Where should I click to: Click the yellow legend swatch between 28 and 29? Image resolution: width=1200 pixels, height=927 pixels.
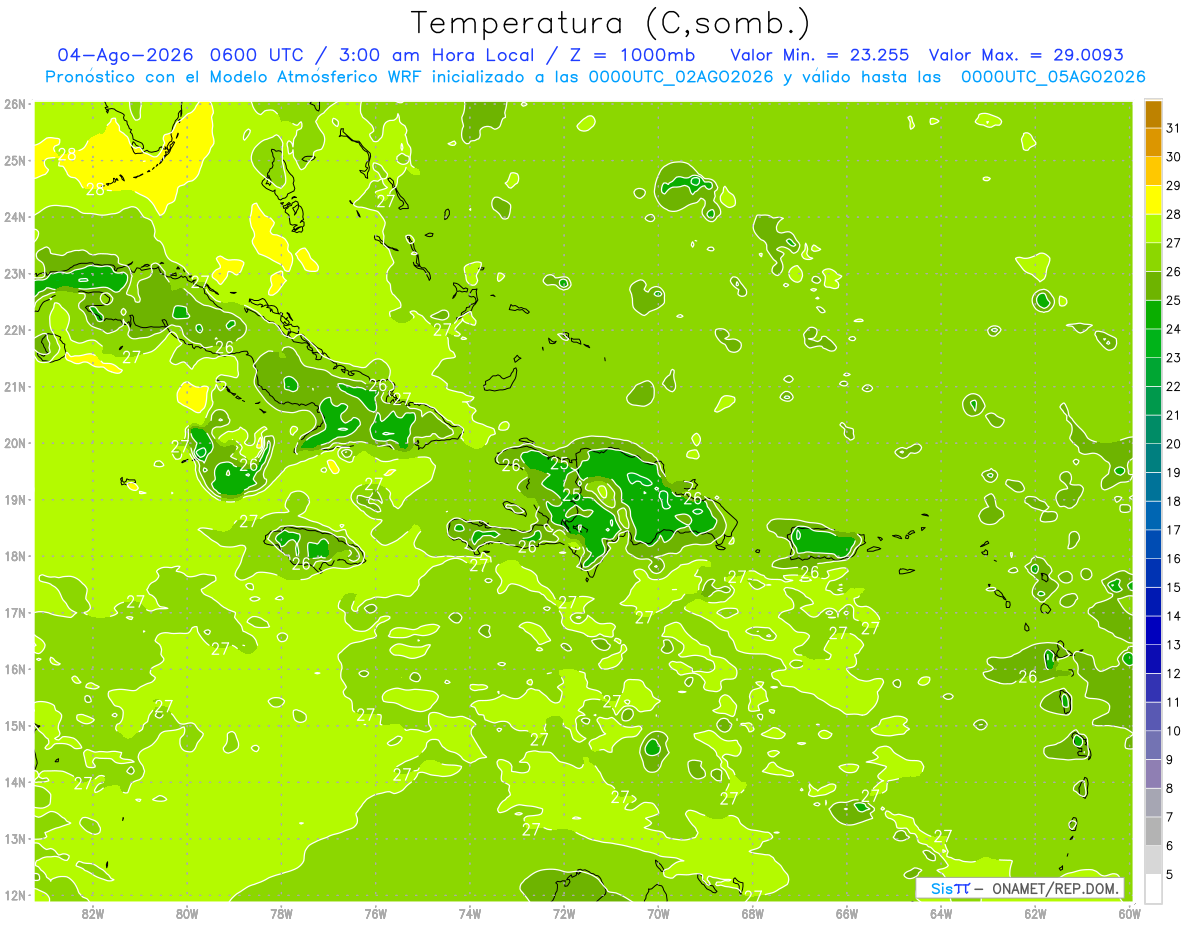(x=1153, y=200)
